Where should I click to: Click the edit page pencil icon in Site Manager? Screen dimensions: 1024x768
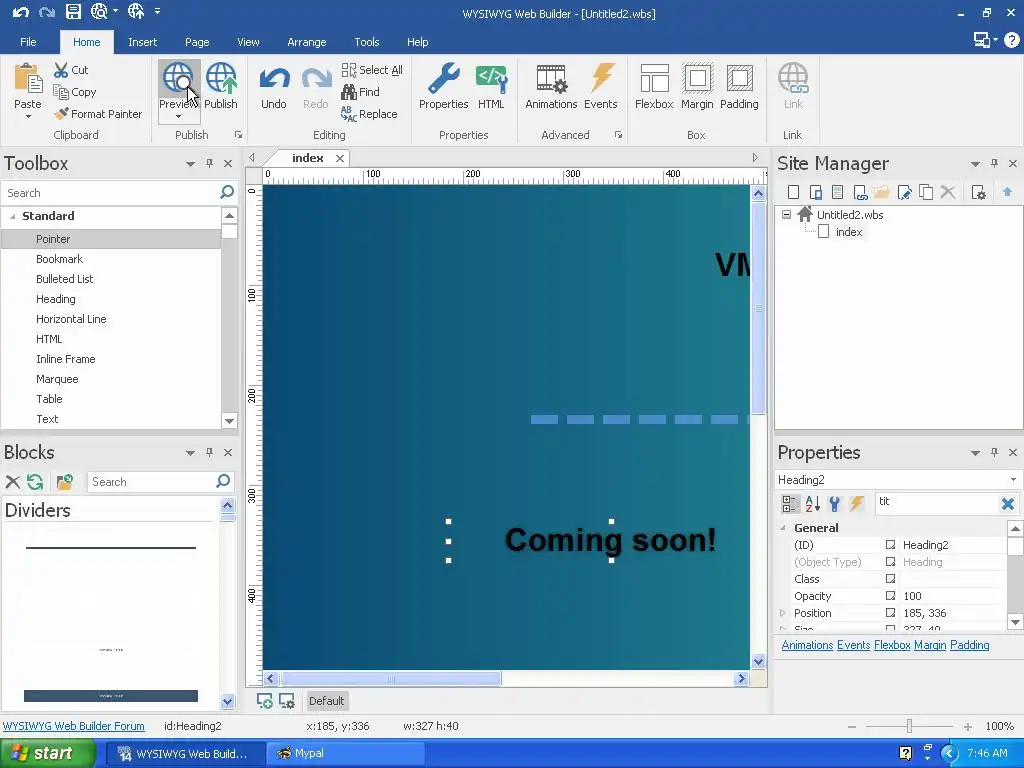tap(904, 192)
